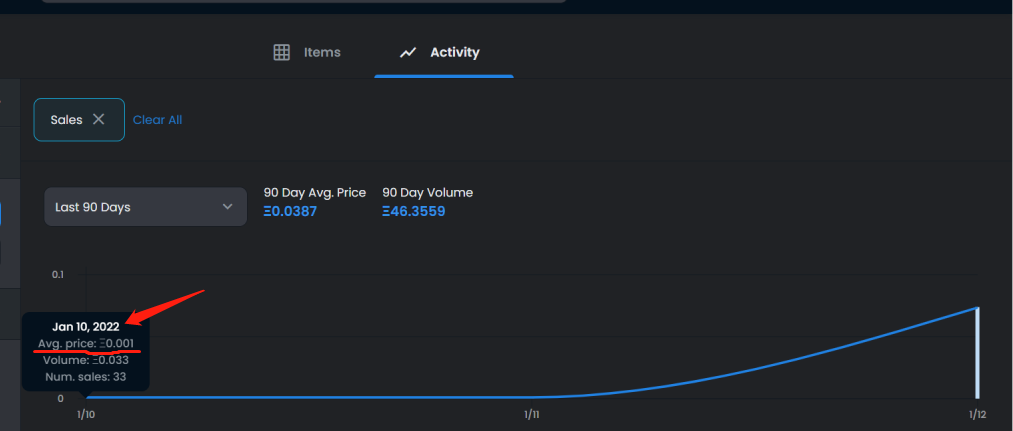Click the Clear All link
Image resolution: width=1013 pixels, height=431 pixels.
[157, 120]
